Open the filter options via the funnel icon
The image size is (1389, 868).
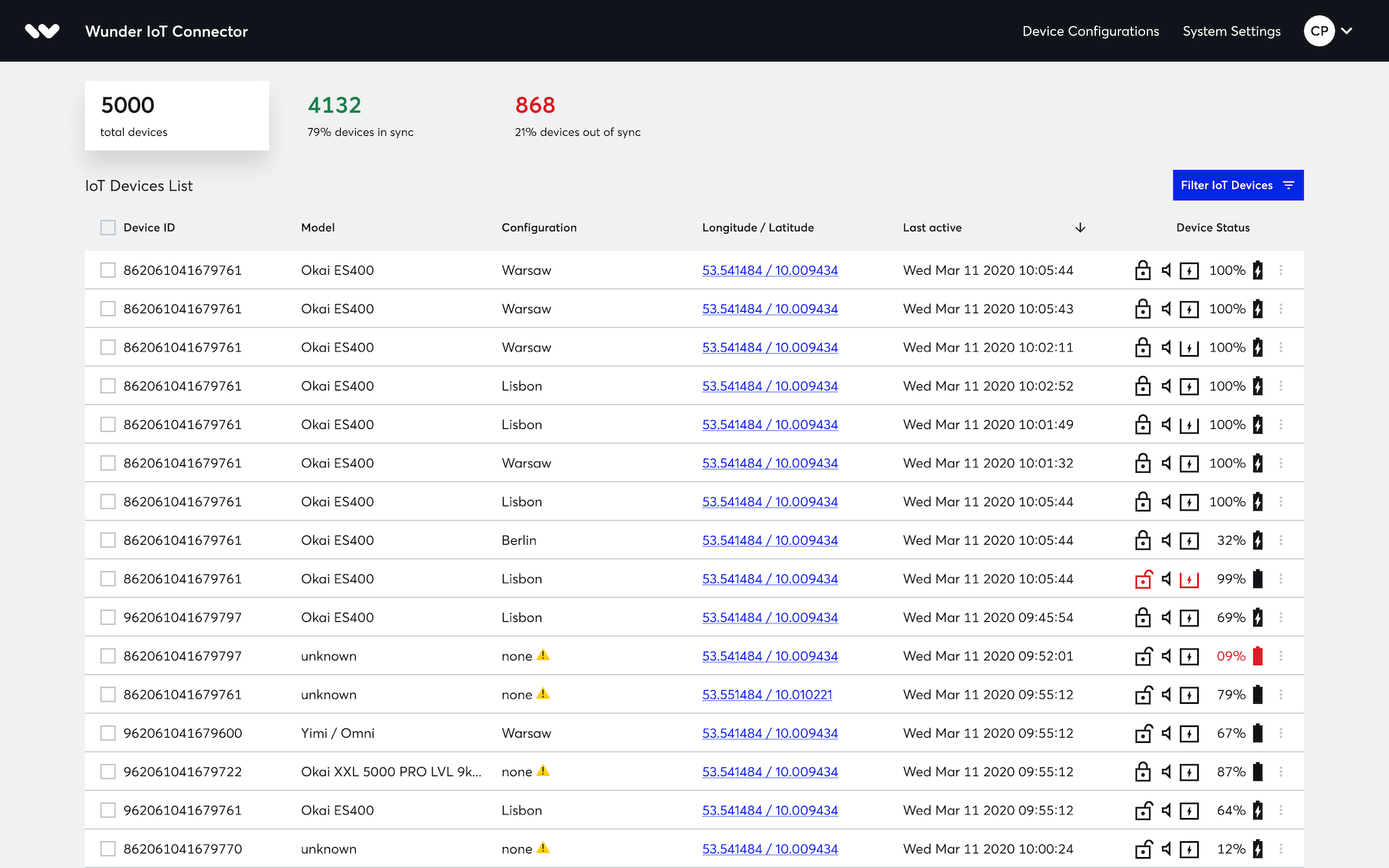[1290, 185]
